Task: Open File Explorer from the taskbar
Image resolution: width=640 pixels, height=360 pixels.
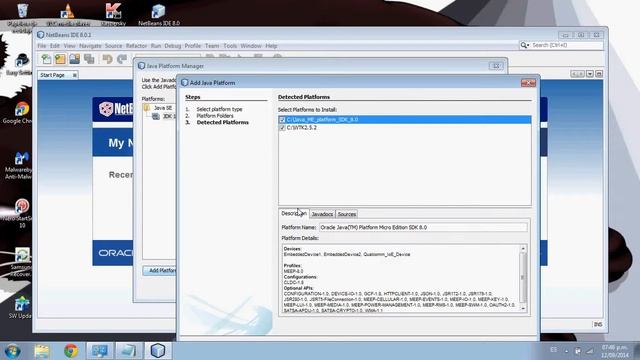Action: click(42, 351)
